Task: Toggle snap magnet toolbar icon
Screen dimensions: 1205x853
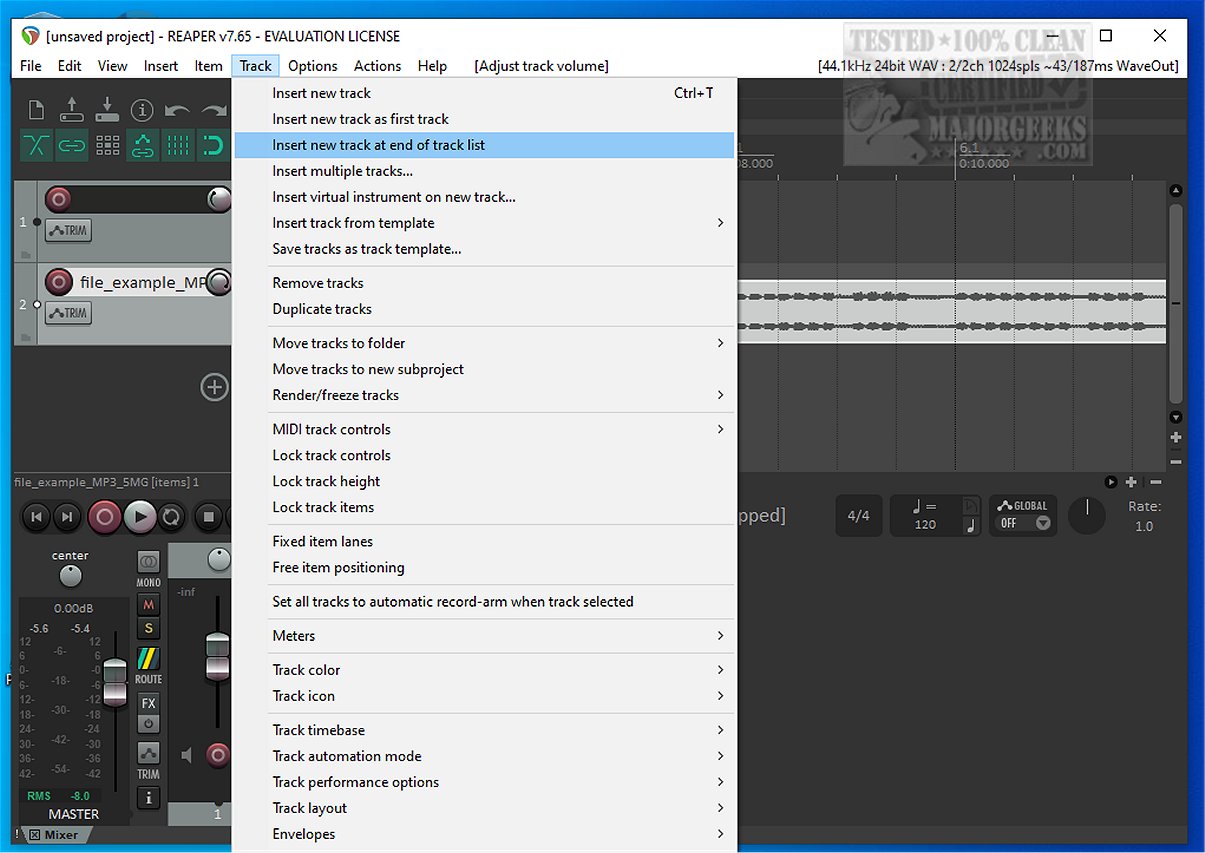Action: pyautogui.click(x=213, y=146)
